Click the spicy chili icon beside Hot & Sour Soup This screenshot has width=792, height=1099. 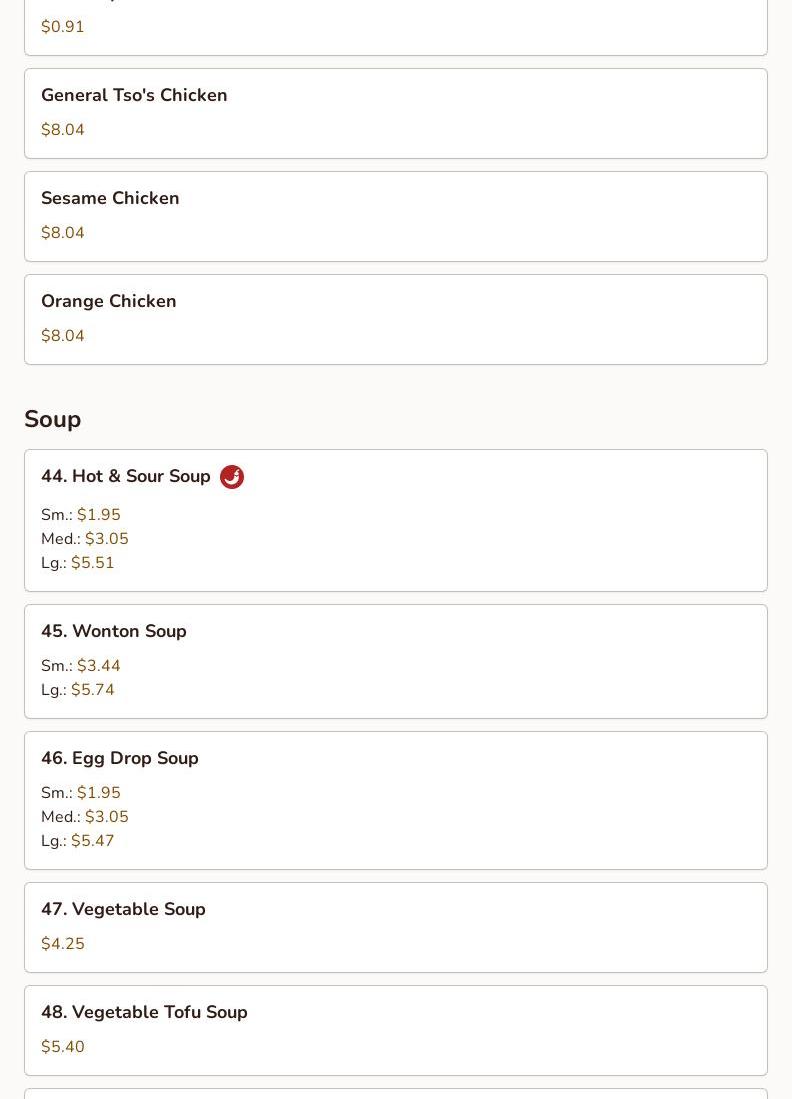tap(232, 477)
